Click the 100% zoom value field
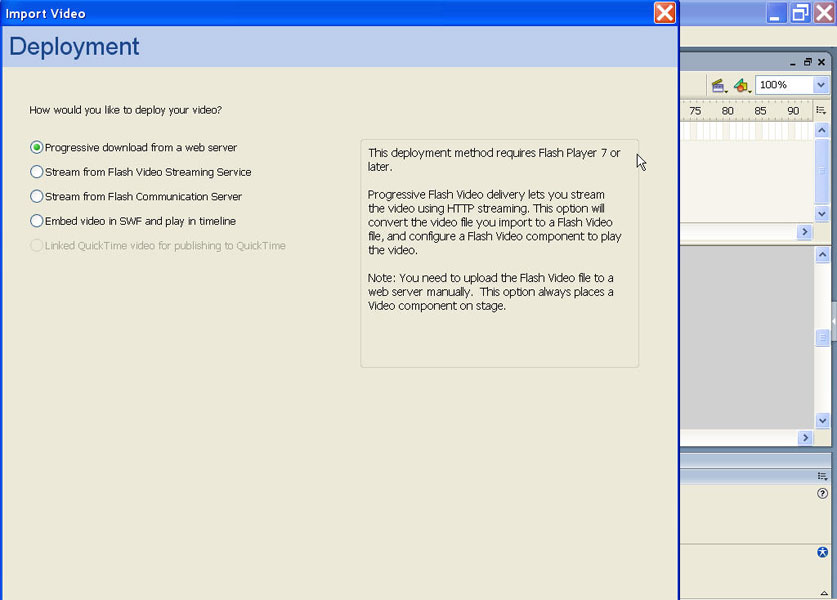Viewport: 837px width, 600px height. [x=784, y=85]
